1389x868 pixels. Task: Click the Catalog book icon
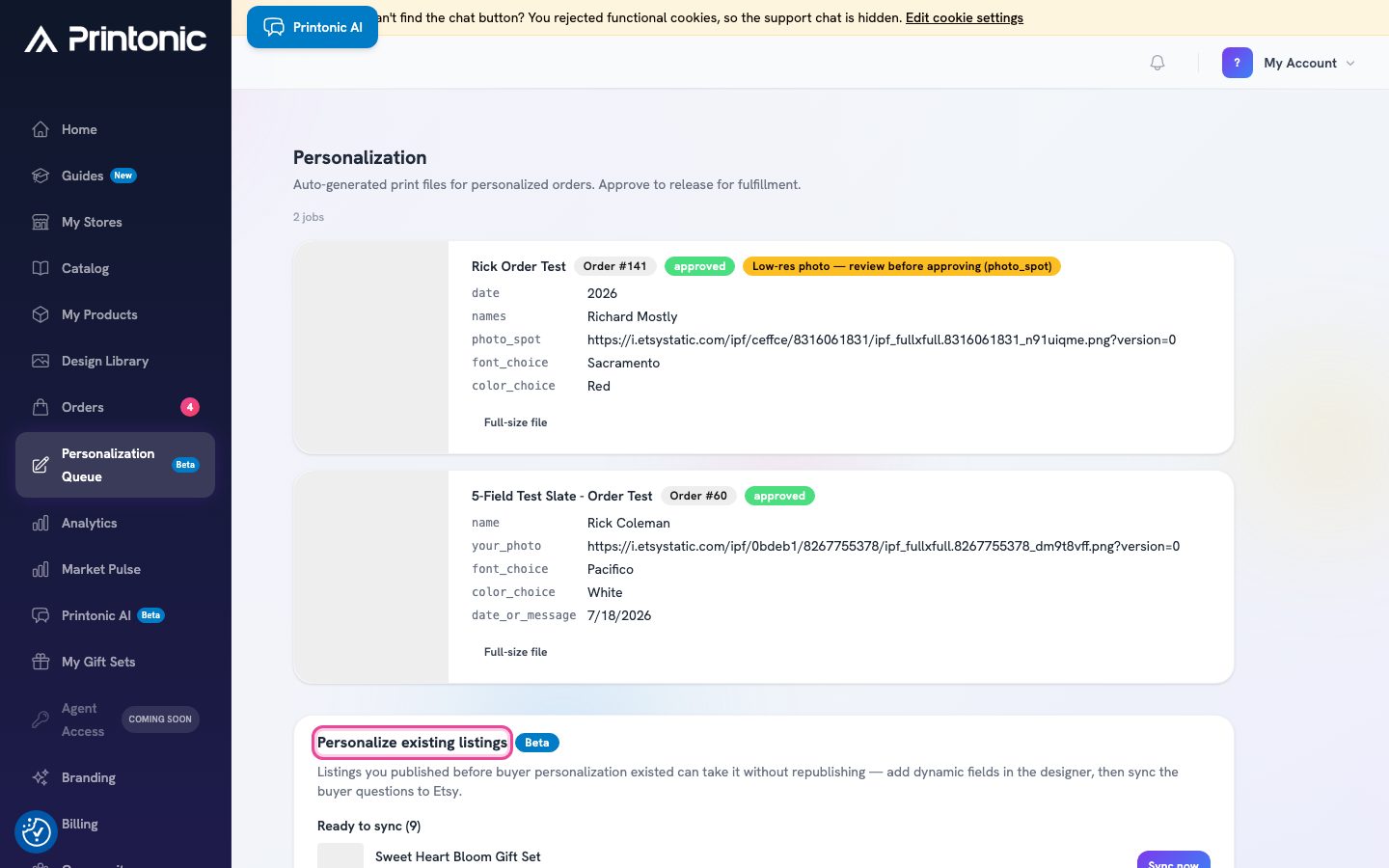point(41,268)
